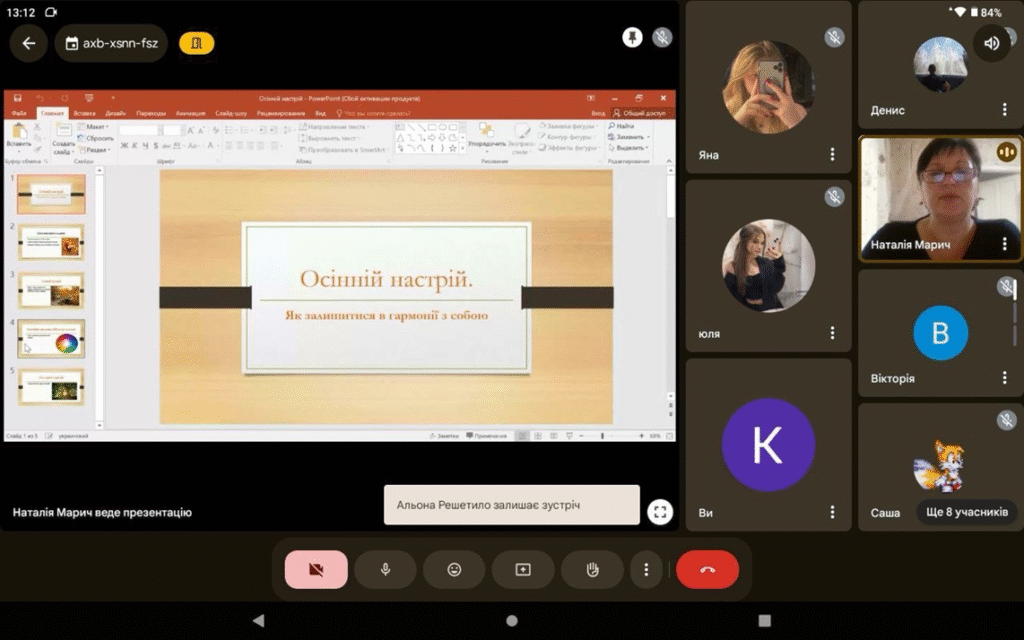Go back using the arrow button

(28, 43)
